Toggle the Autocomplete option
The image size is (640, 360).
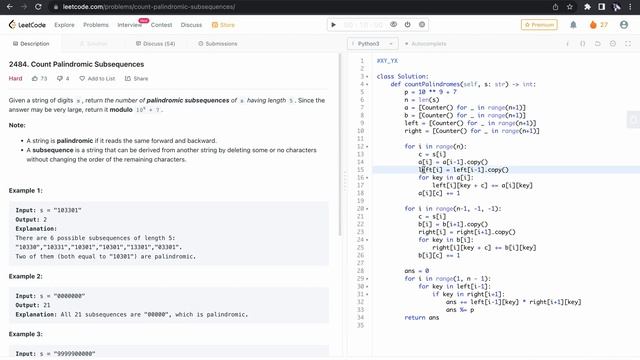click(425, 44)
